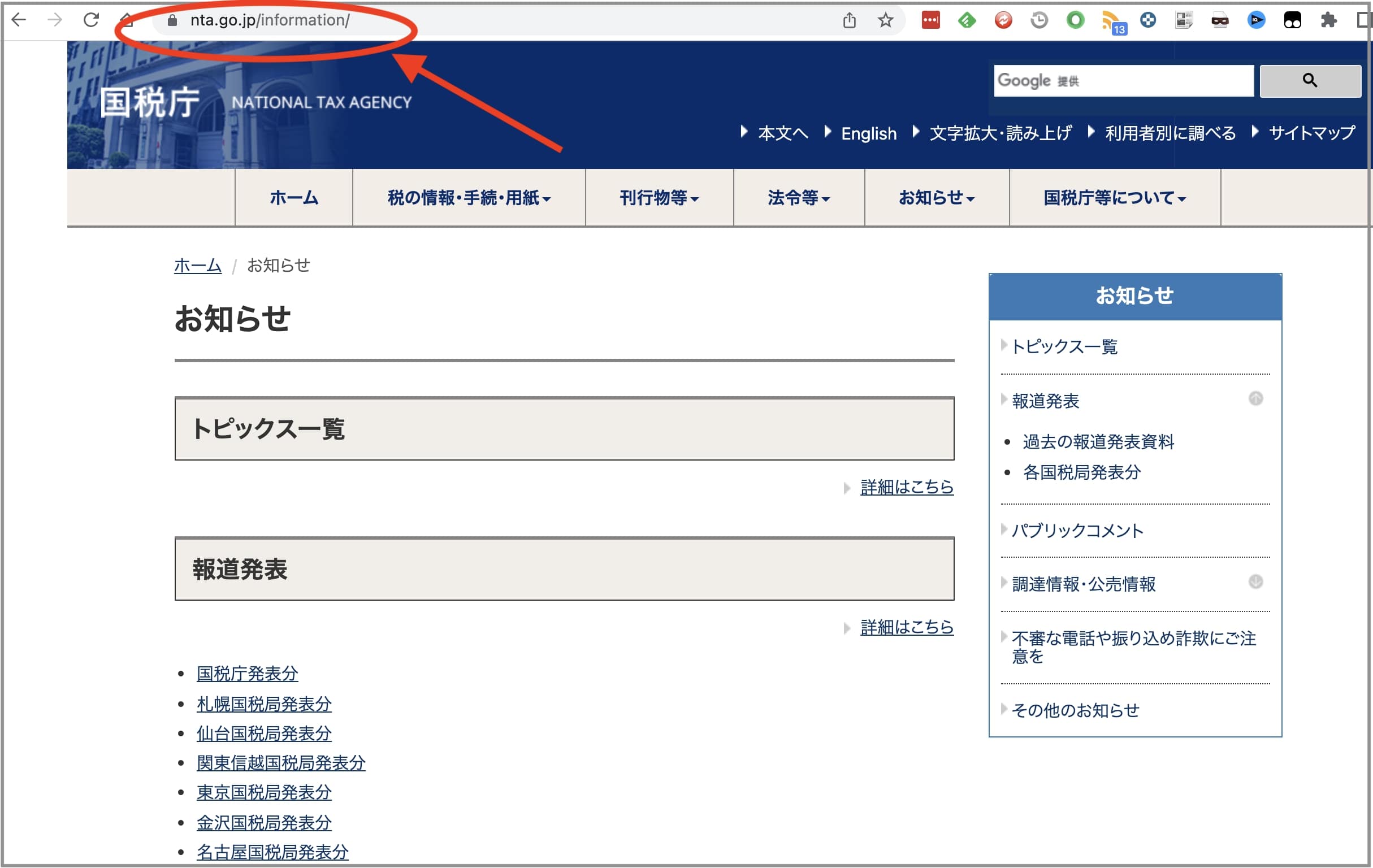Switch to English site link

coord(868,133)
